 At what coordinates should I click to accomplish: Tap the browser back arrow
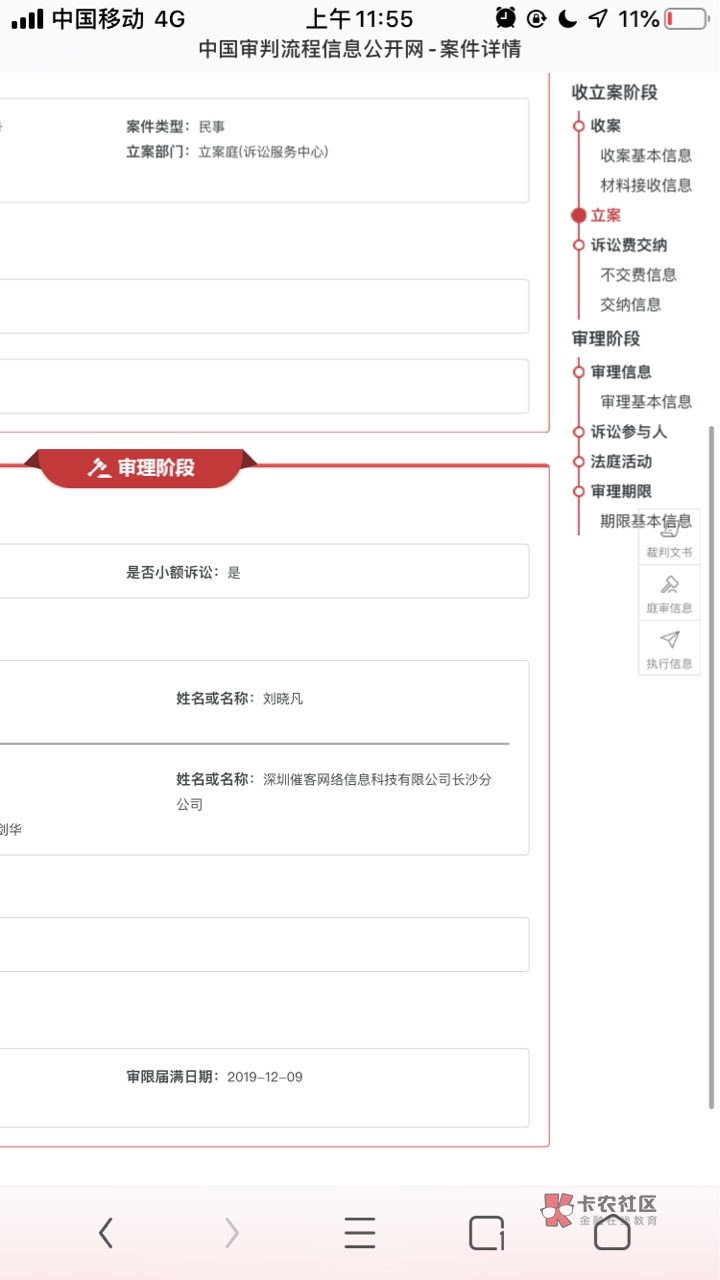[x=106, y=1233]
